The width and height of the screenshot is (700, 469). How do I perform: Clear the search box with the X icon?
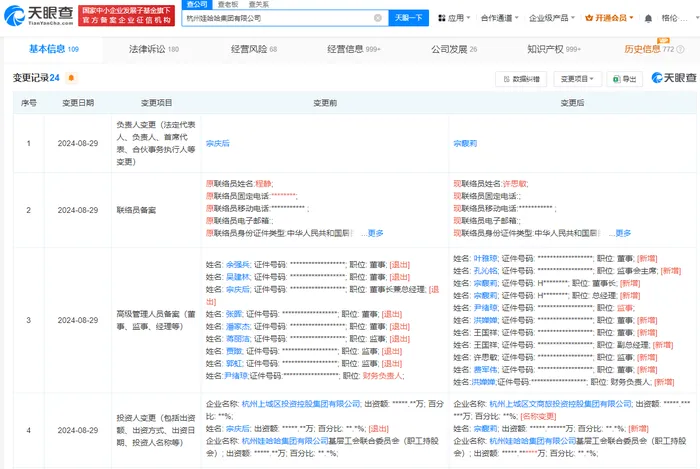tap(377, 18)
